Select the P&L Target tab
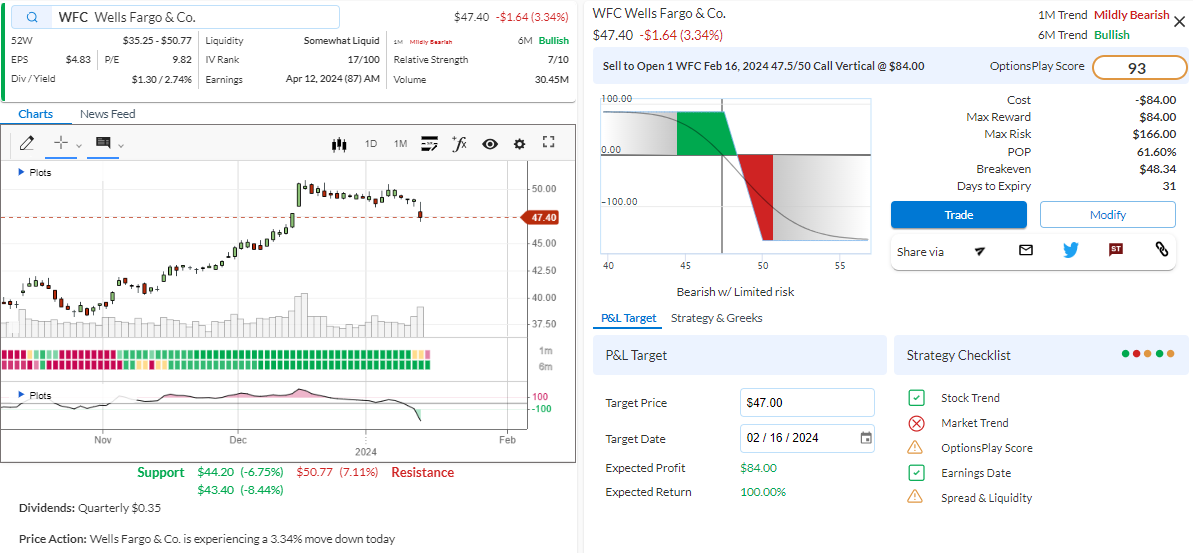Viewport: 1193px width, 553px height. coord(628,318)
